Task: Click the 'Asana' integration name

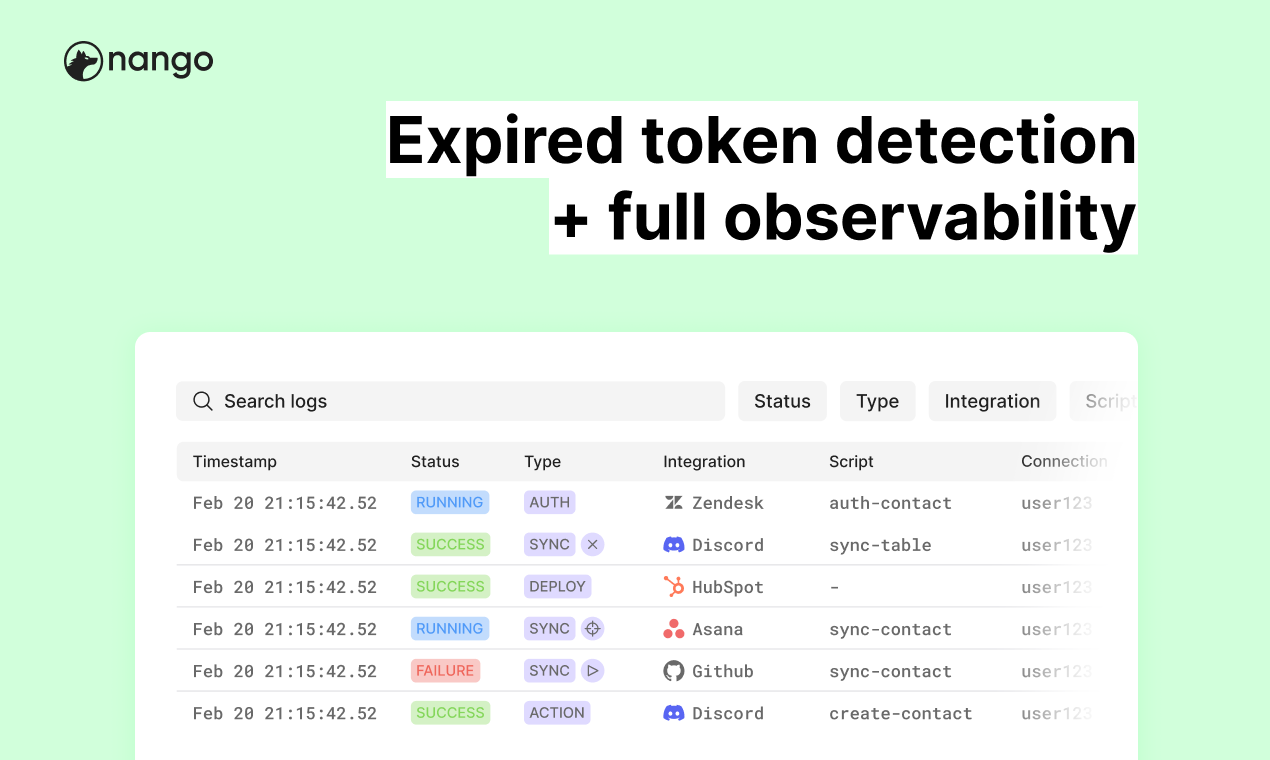Action: pos(718,629)
